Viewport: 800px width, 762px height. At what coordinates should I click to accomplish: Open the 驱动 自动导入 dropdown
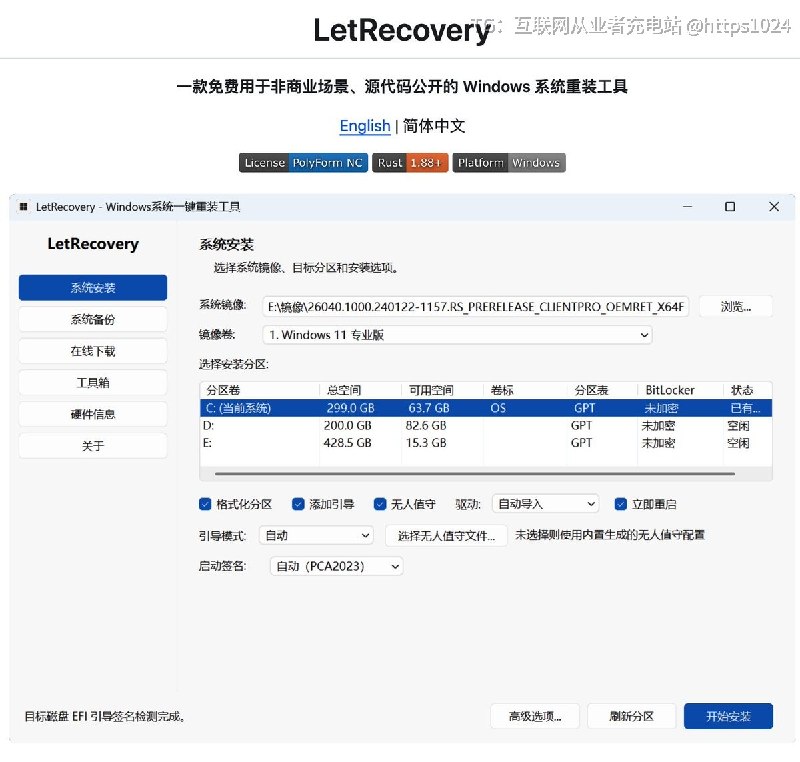(545, 504)
